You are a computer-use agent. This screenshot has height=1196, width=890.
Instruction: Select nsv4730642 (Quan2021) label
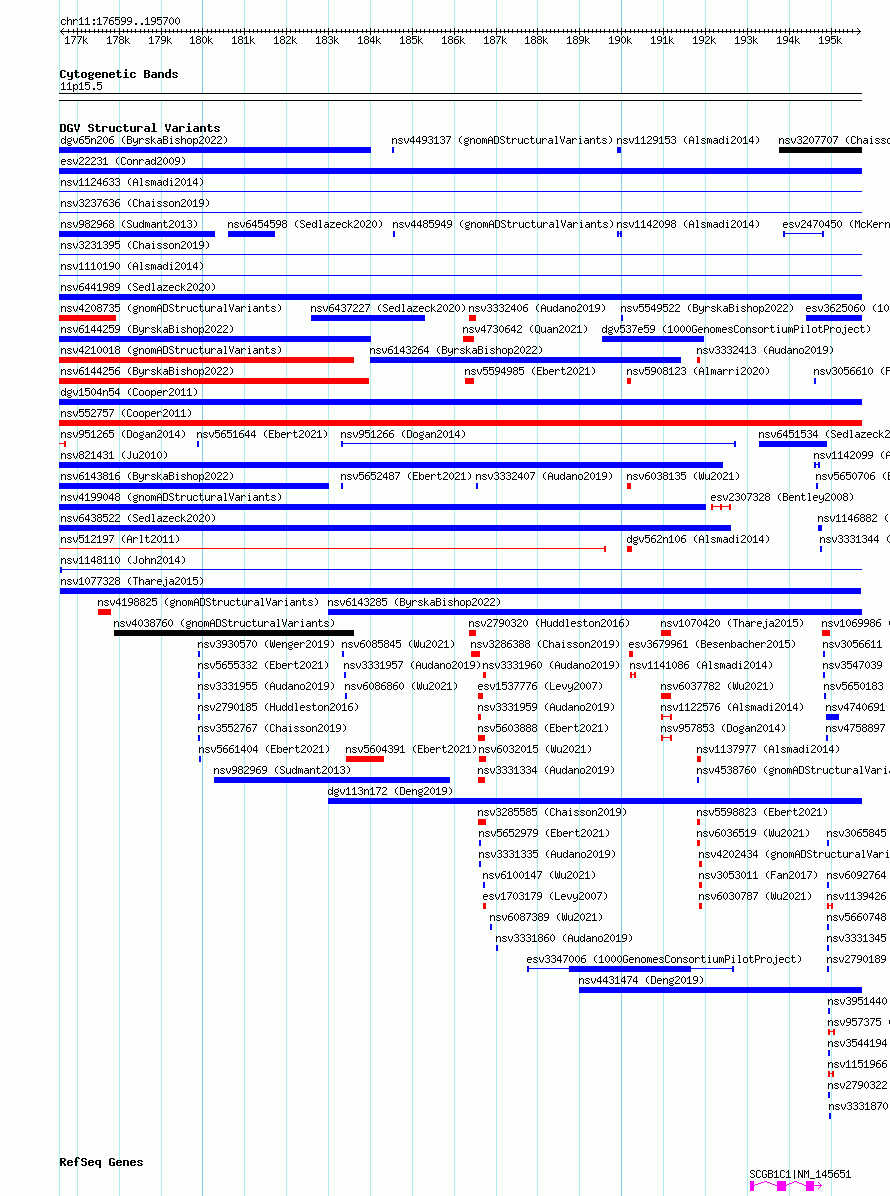pos(525,329)
